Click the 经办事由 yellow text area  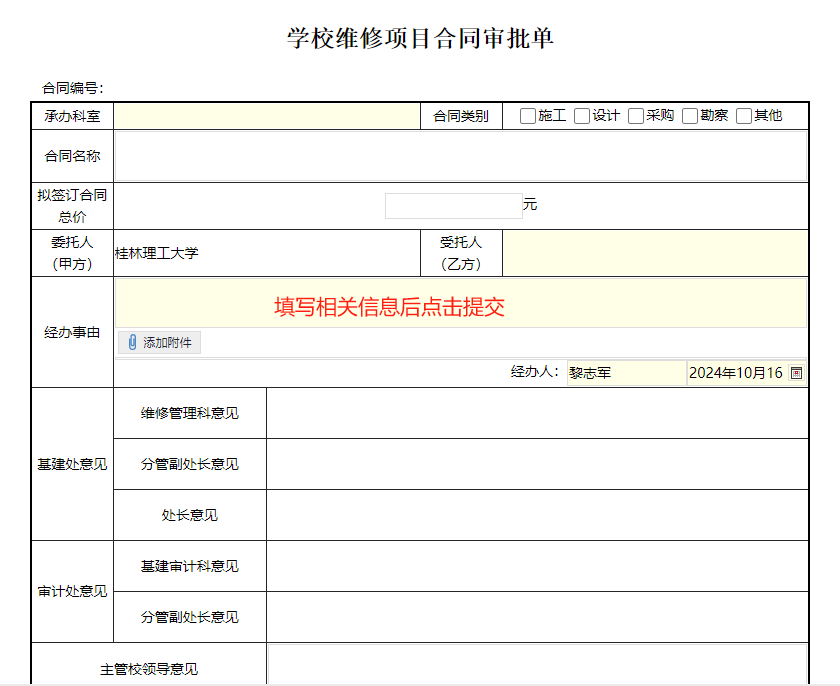[x=460, y=304]
